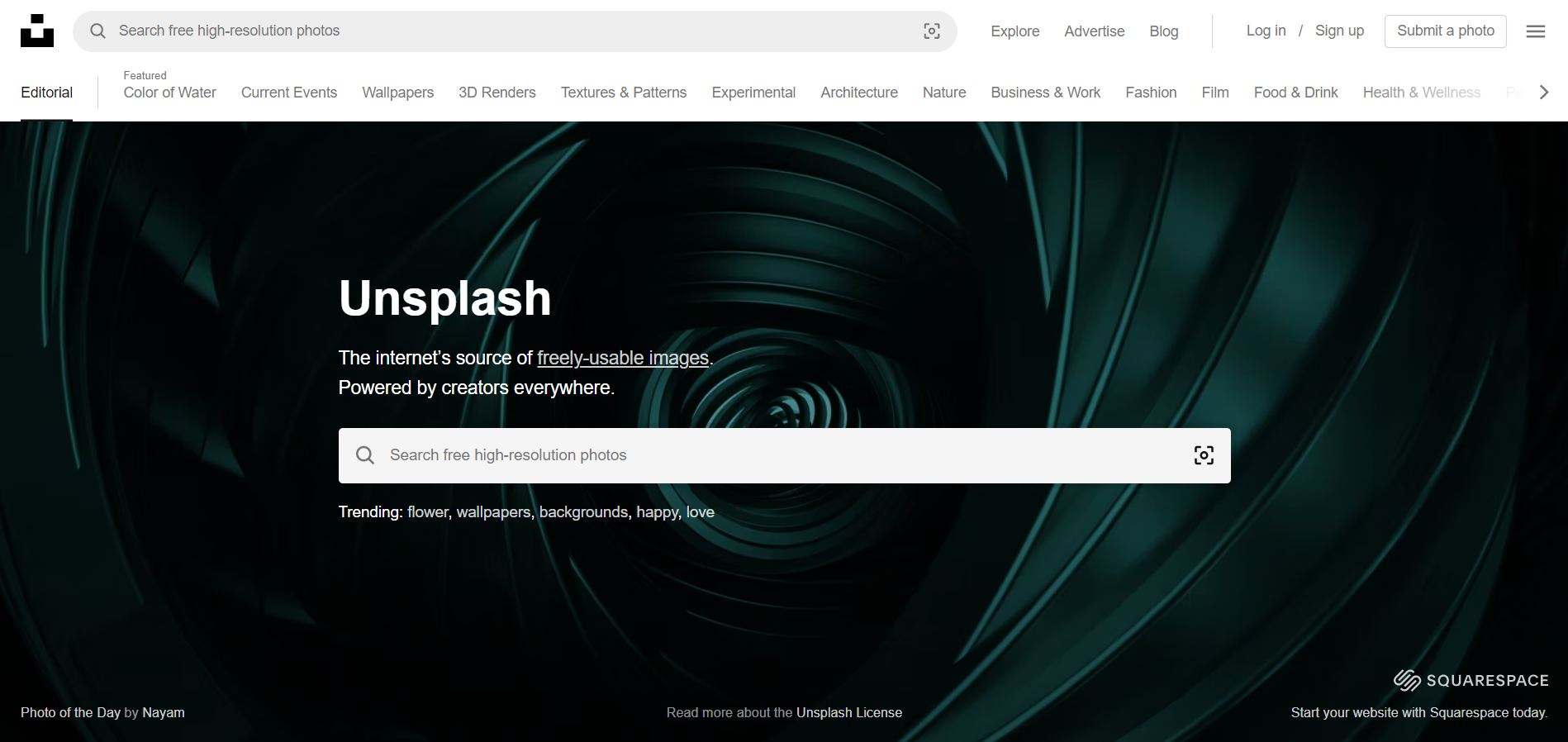Open visual search in the top search bar
This screenshot has width=1568, height=742.
932,31
